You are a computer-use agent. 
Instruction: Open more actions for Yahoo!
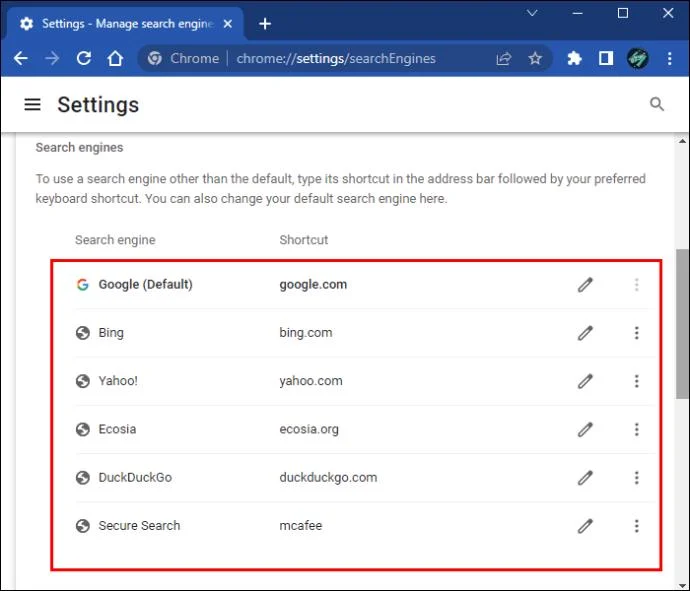point(636,381)
